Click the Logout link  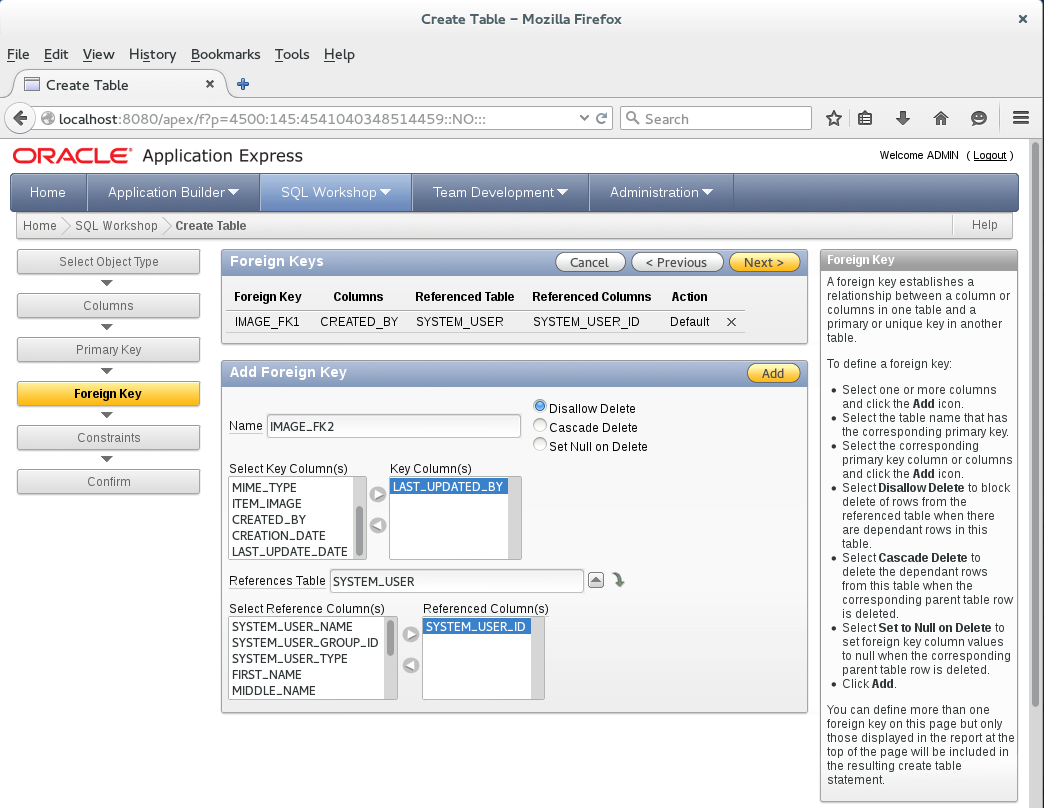989,155
